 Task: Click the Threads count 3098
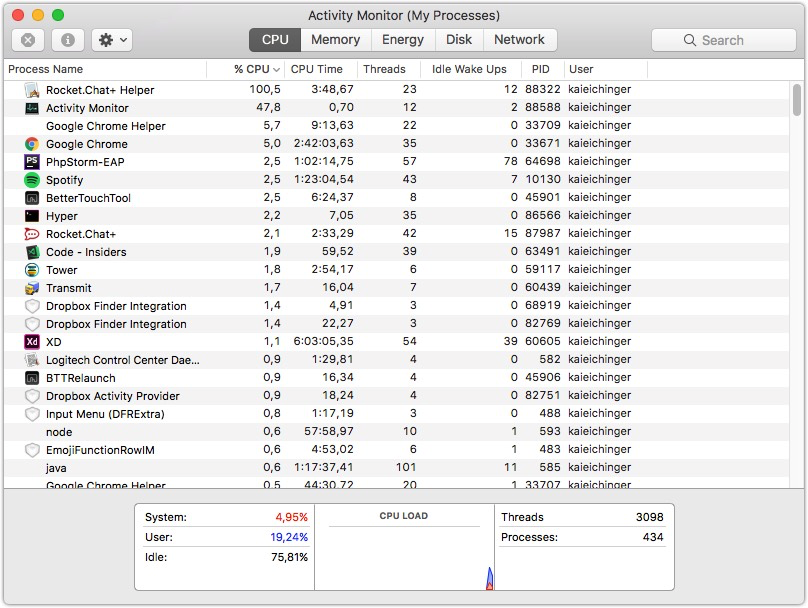click(x=649, y=517)
